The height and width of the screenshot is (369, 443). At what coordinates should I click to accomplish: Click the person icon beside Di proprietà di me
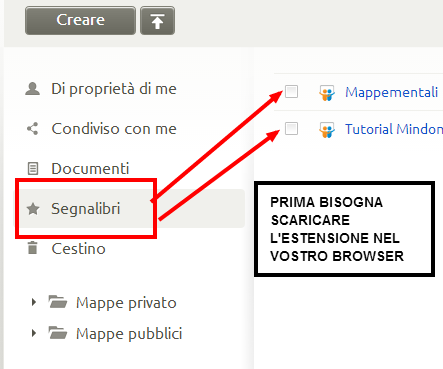[33, 89]
